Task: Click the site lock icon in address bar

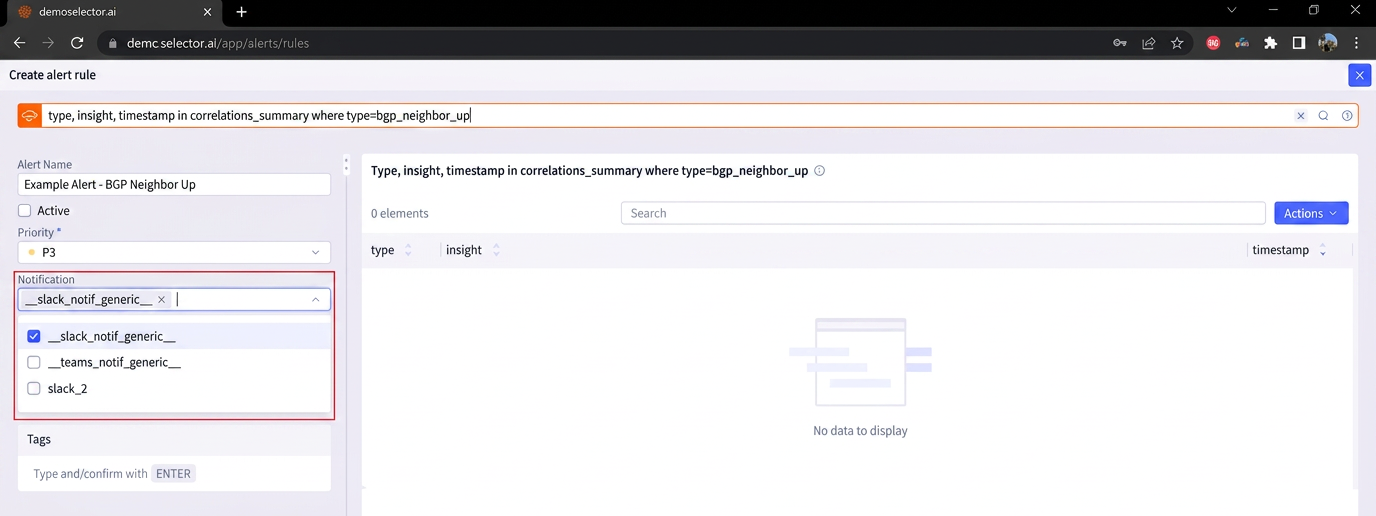Action: pos(112,43)
